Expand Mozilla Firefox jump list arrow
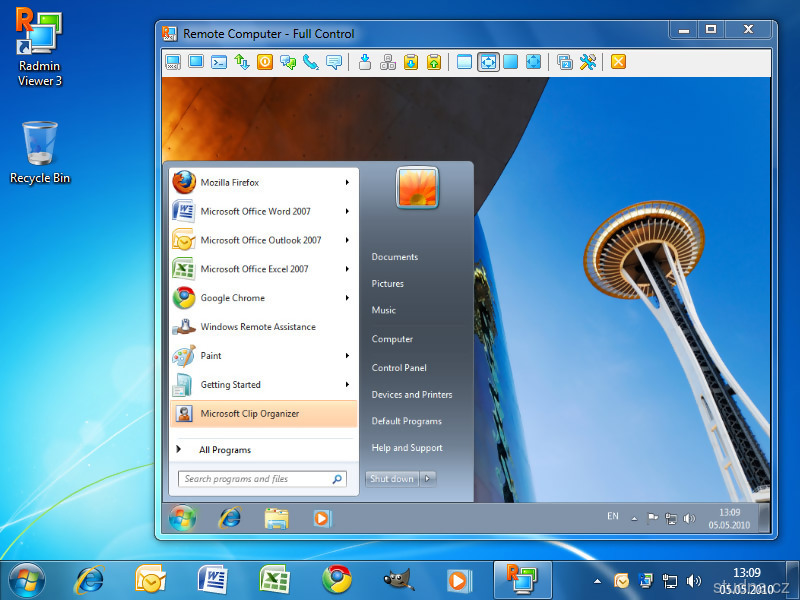 point(347,183)
